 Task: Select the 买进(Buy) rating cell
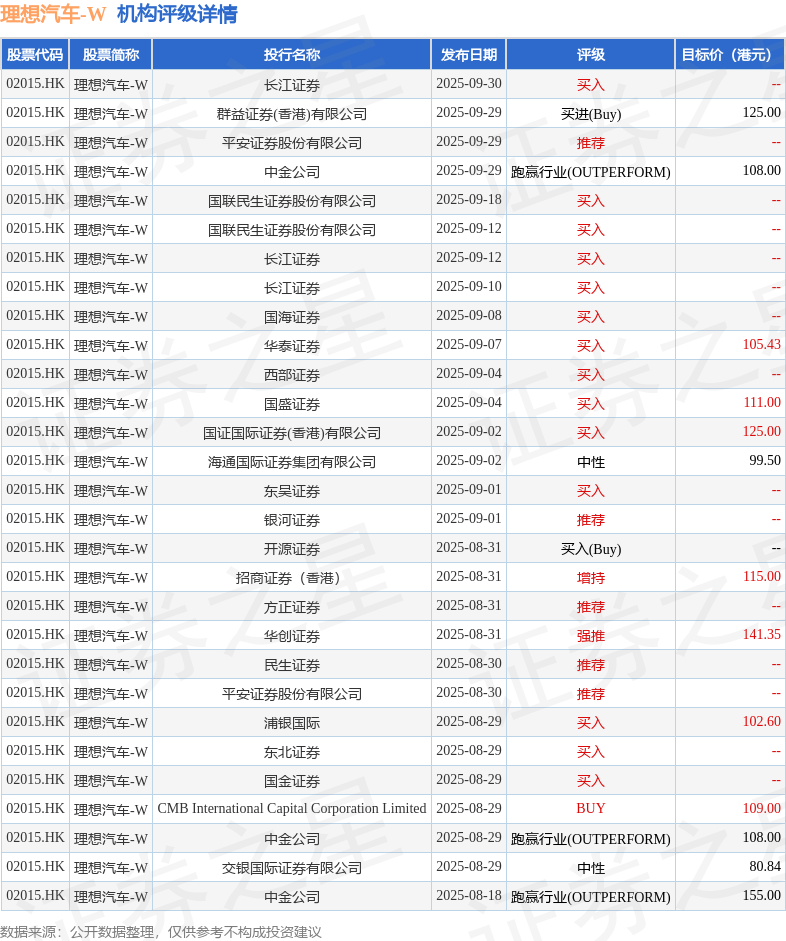coord(591,113)
